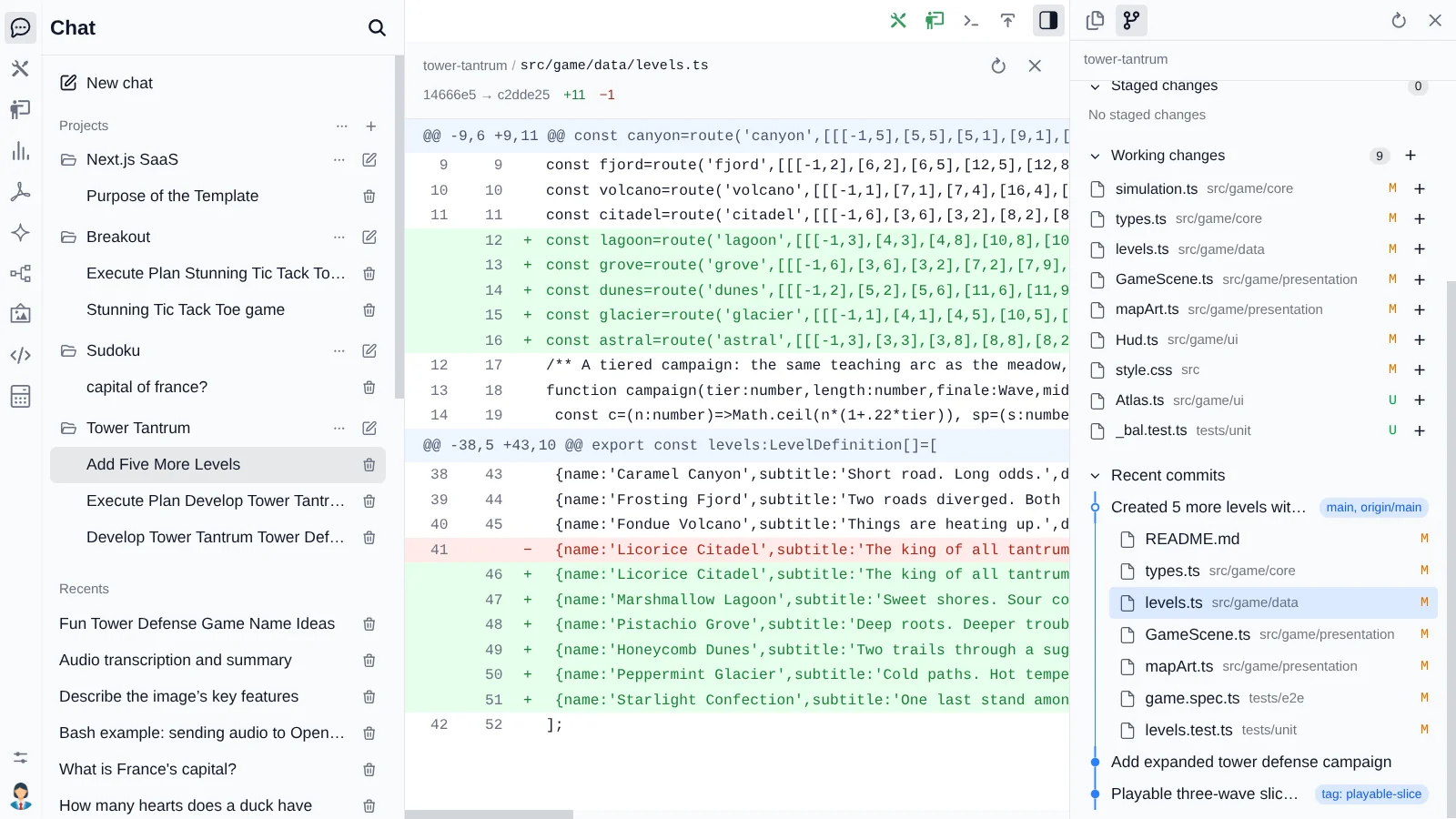Select the source control branch icon
The height and width of the screenshot is (819, 1456).
[1131, 20]
